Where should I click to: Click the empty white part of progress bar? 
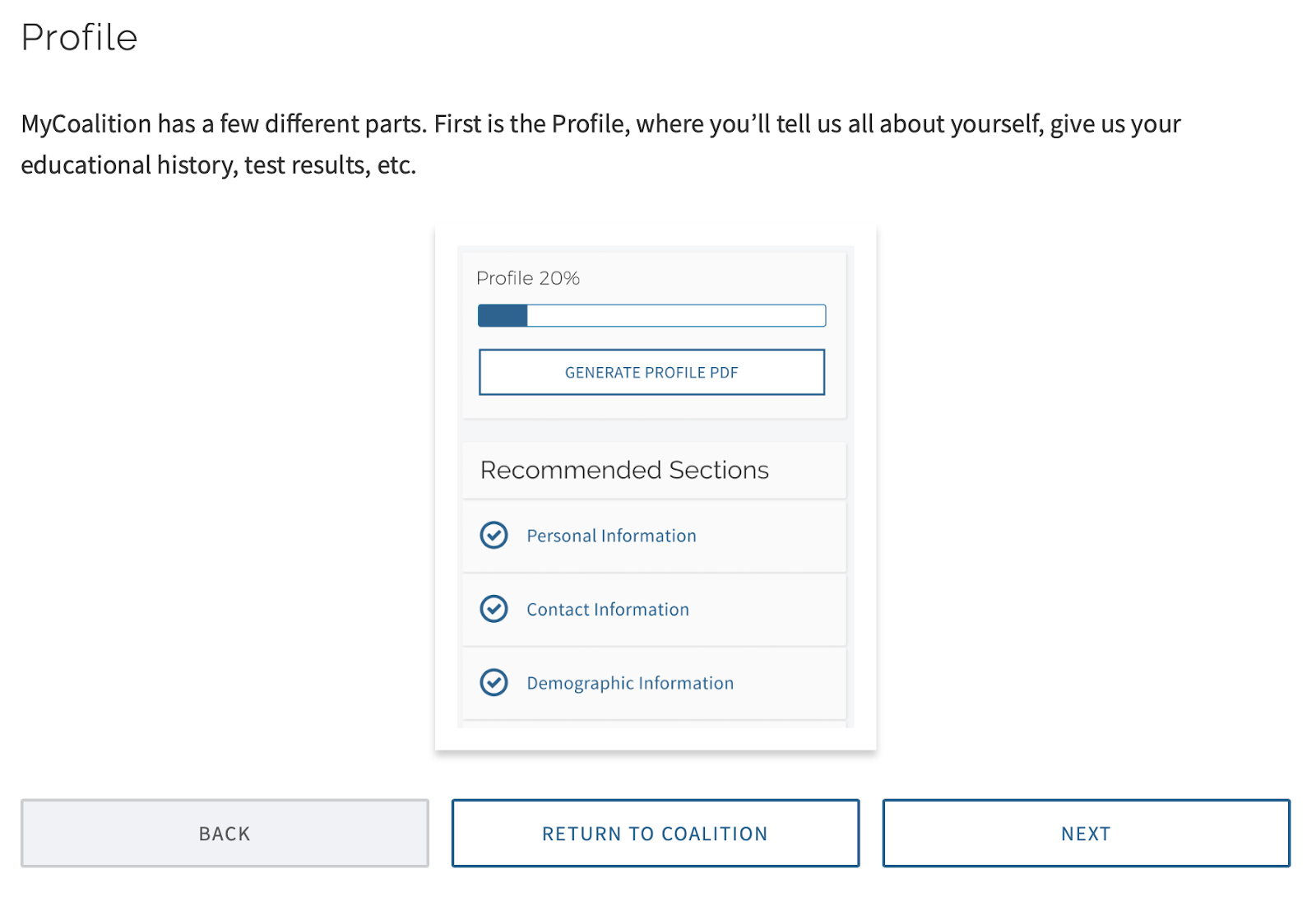pyautogui.click(x=676, y=316)
